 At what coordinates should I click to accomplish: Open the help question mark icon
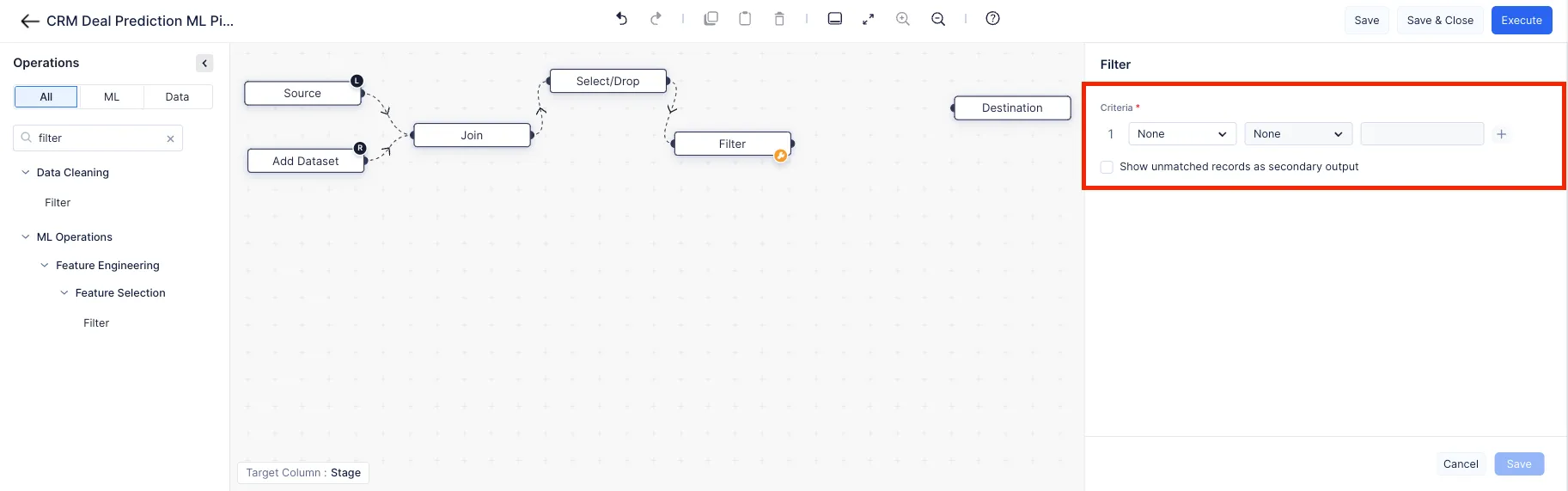pos(992,19)
